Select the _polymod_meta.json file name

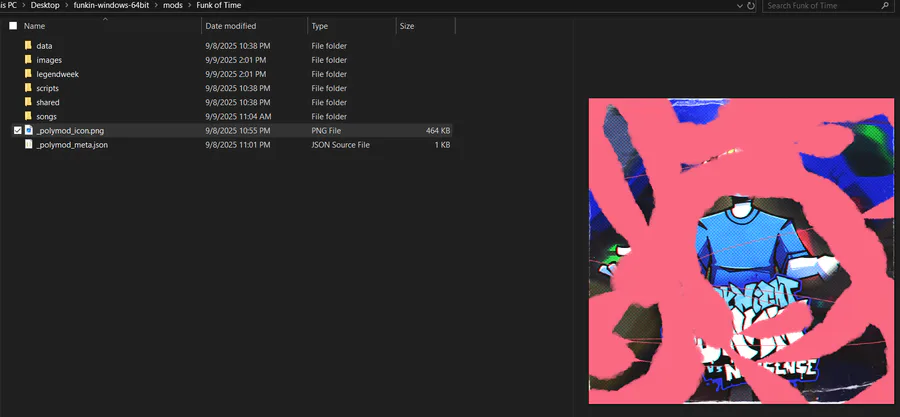(x=72, y=145)
